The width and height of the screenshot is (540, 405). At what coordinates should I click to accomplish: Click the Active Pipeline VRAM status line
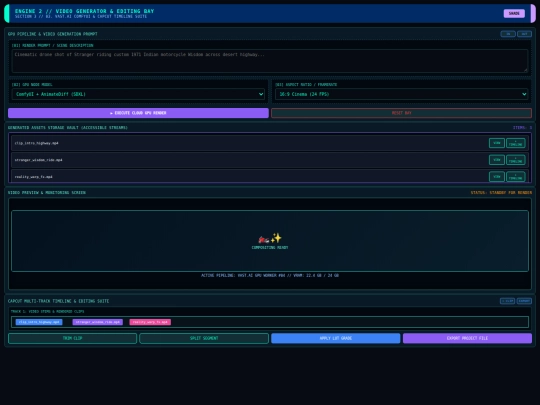click(x=270, y=276)
